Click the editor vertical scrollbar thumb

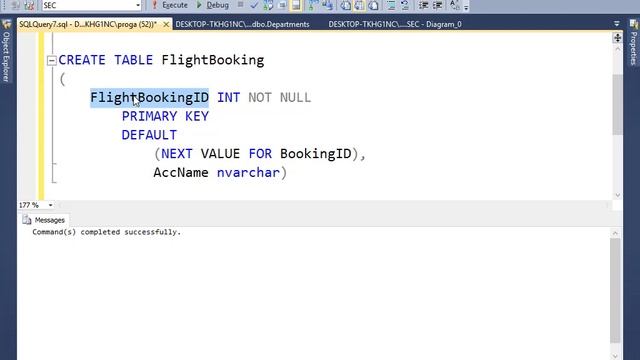617,105
